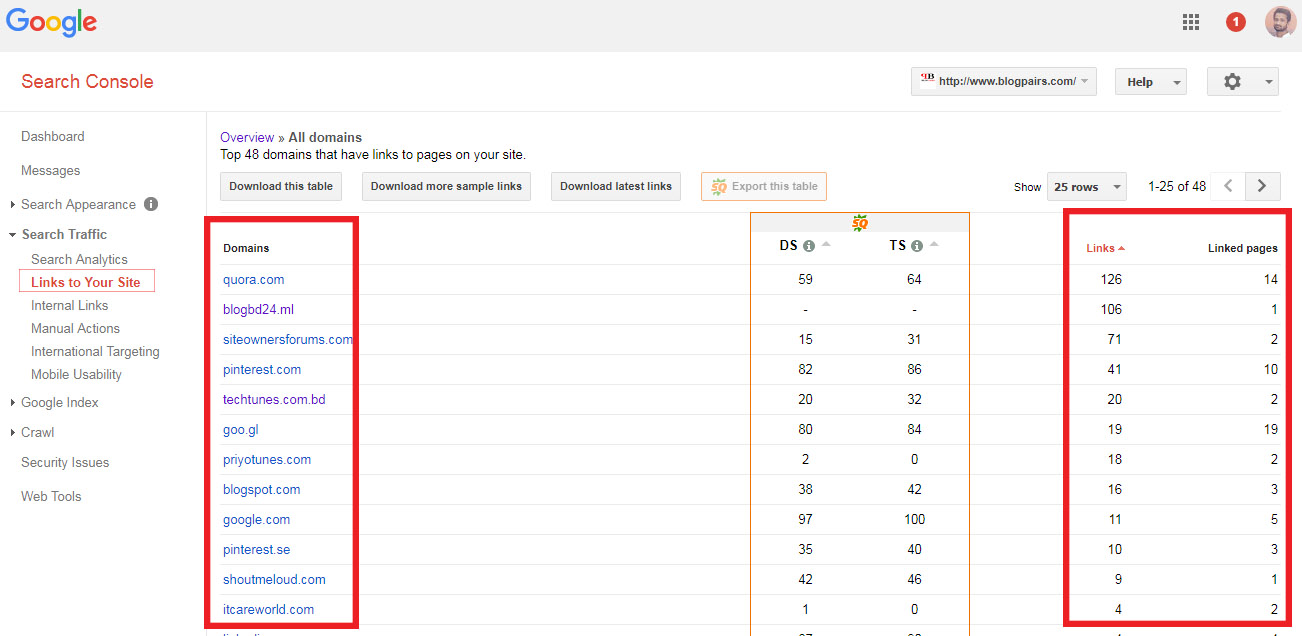Select Links to Your Site
This screenshot has height=636, width=1302.
[x=86, y=282]
